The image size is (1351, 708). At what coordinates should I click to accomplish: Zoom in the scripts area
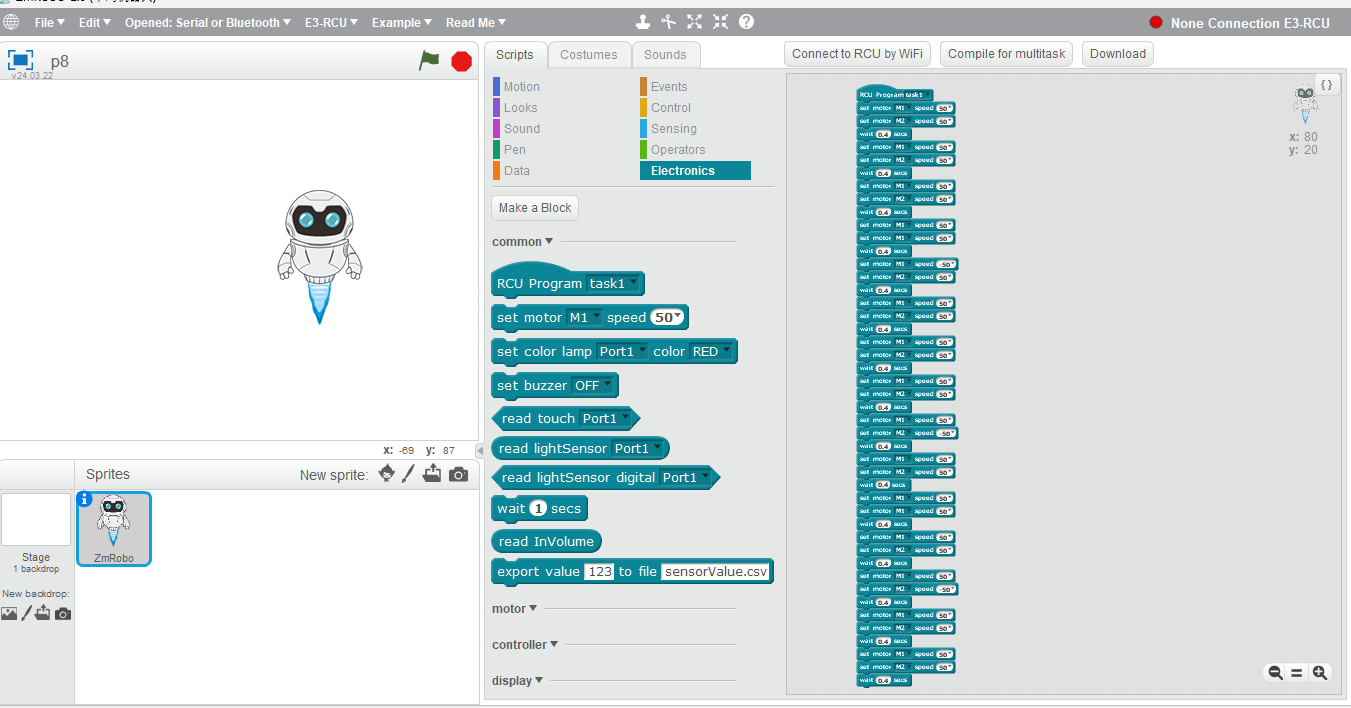[1320, 673]
